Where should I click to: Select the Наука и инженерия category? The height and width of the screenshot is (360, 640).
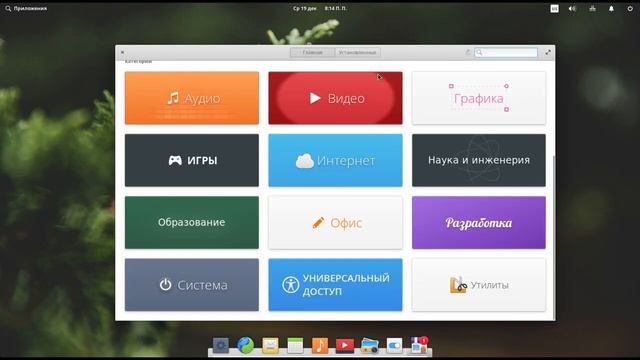479,160
